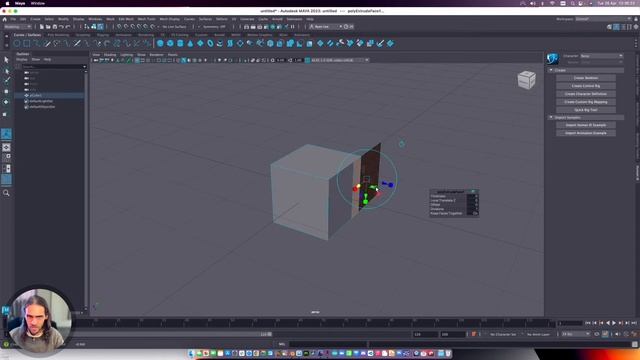
Task: Open the Outliner Display menu
Action: pyautogui.click(x=22, y=60)
